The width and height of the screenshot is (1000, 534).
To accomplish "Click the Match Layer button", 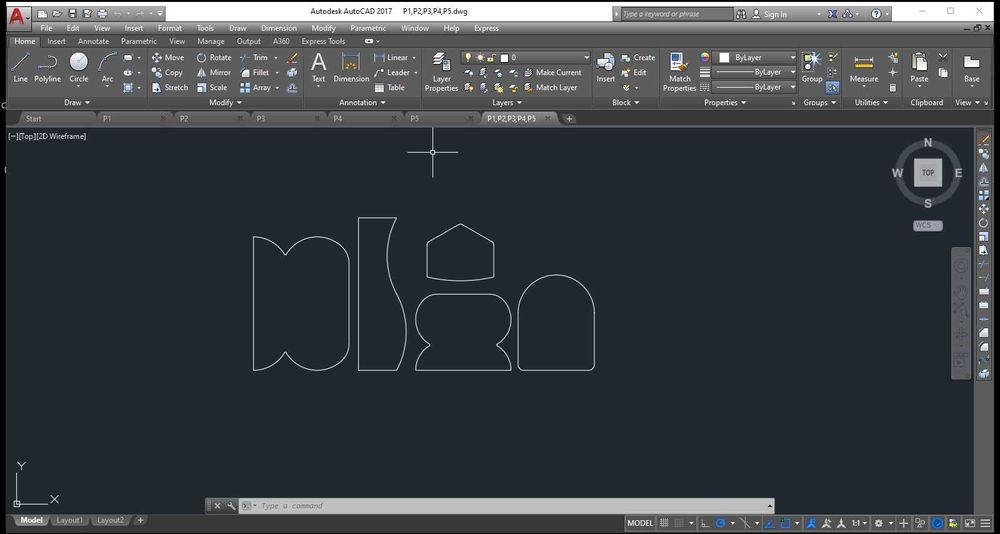I will (x=550, y=87).
